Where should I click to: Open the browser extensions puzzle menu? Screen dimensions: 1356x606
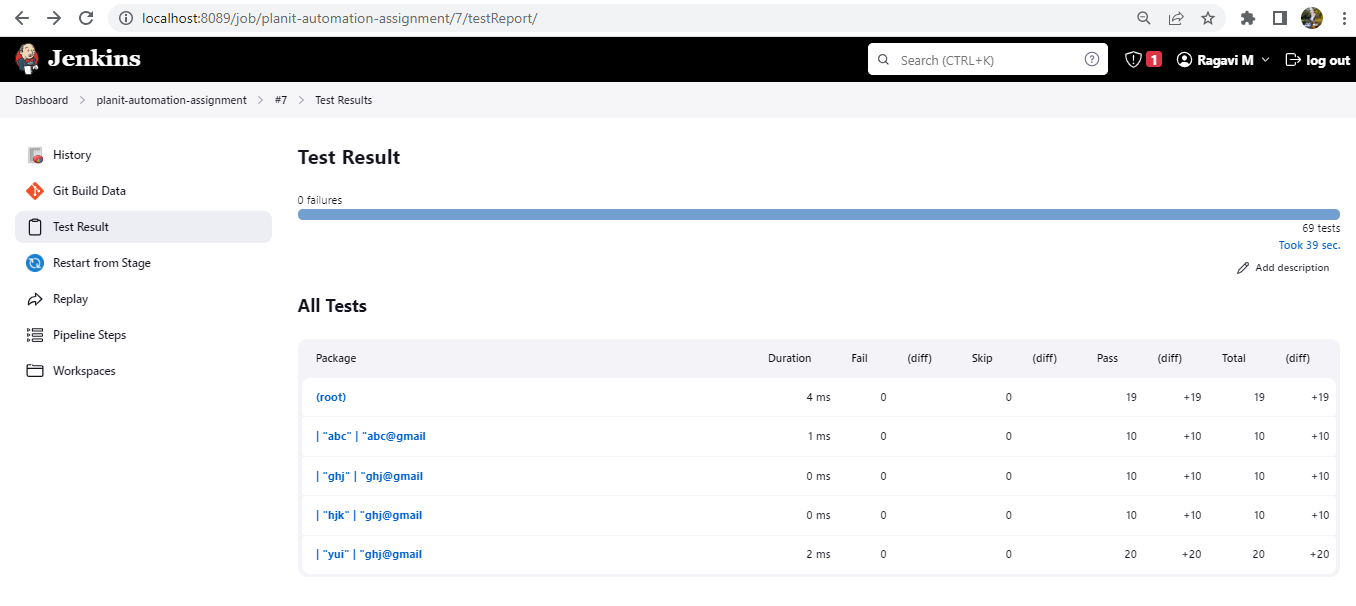1247,18
